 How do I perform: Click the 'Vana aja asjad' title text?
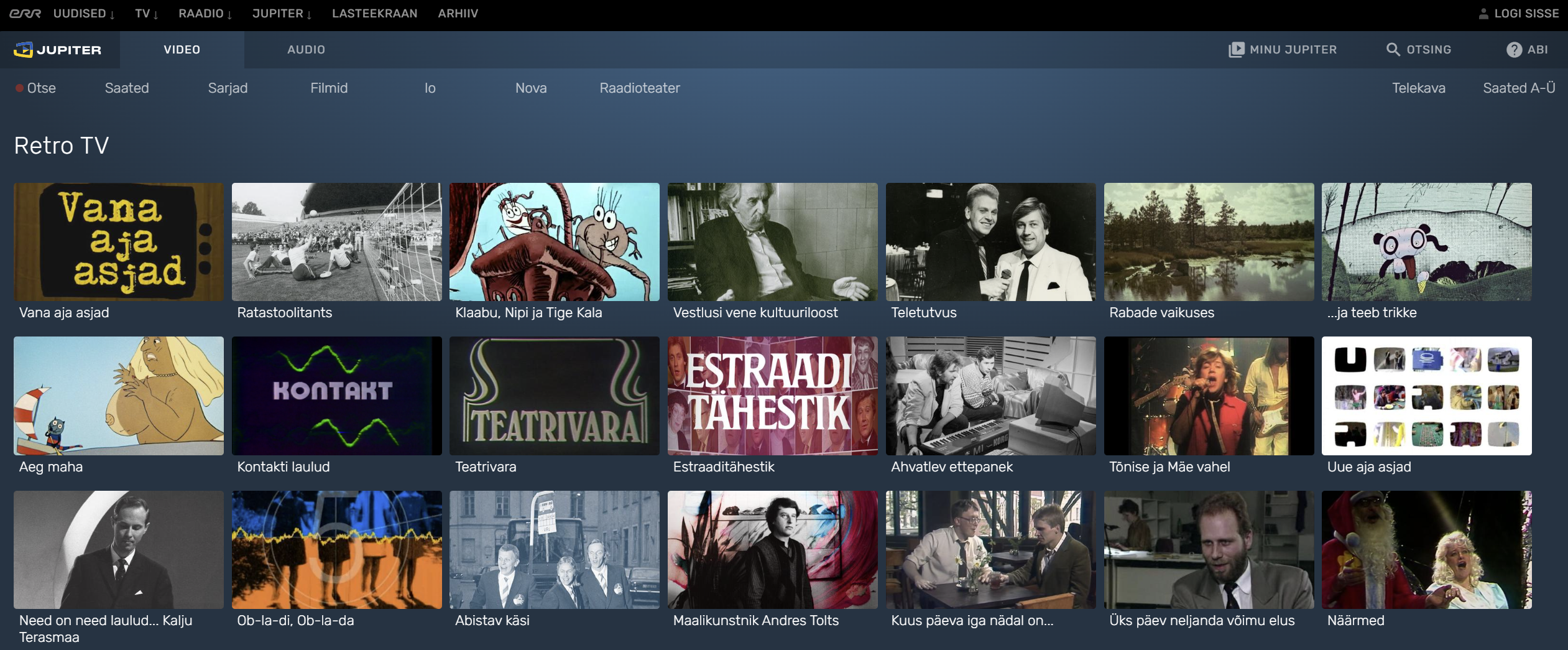tap(64, 313)
